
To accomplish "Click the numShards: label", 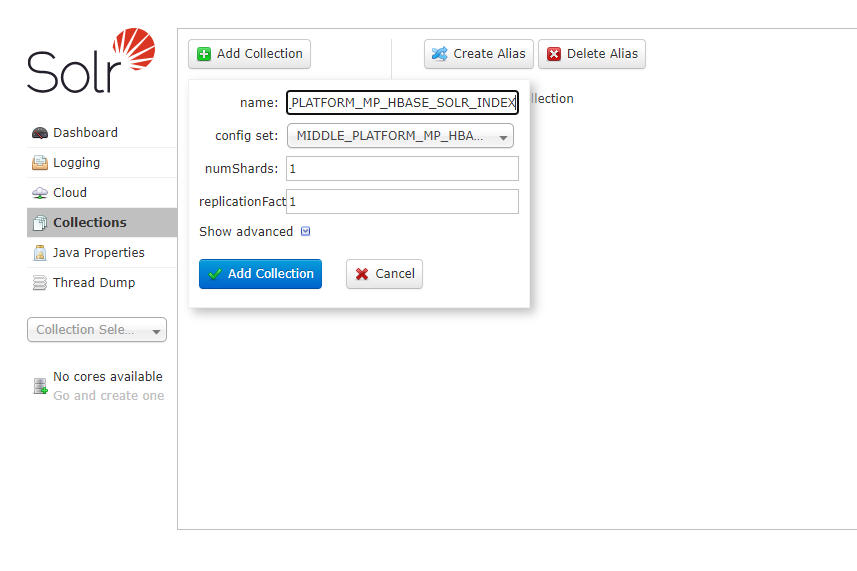I will (242, 169).
